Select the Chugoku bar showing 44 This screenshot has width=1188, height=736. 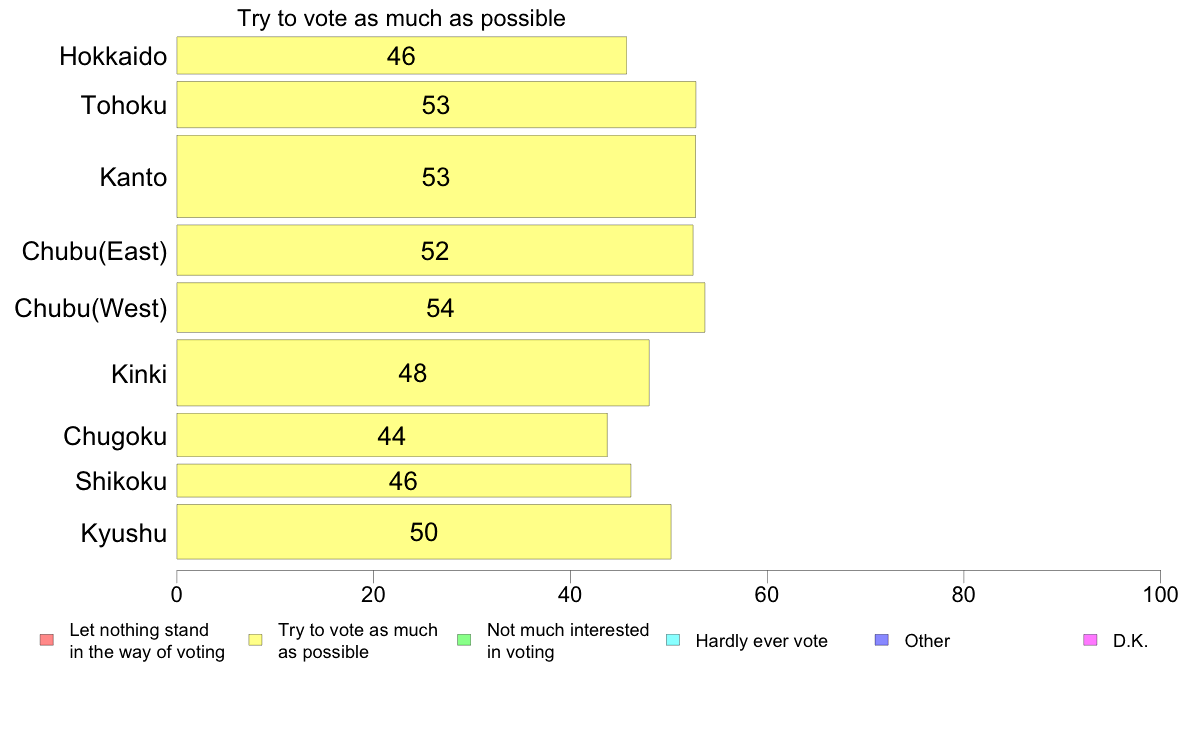392,435
